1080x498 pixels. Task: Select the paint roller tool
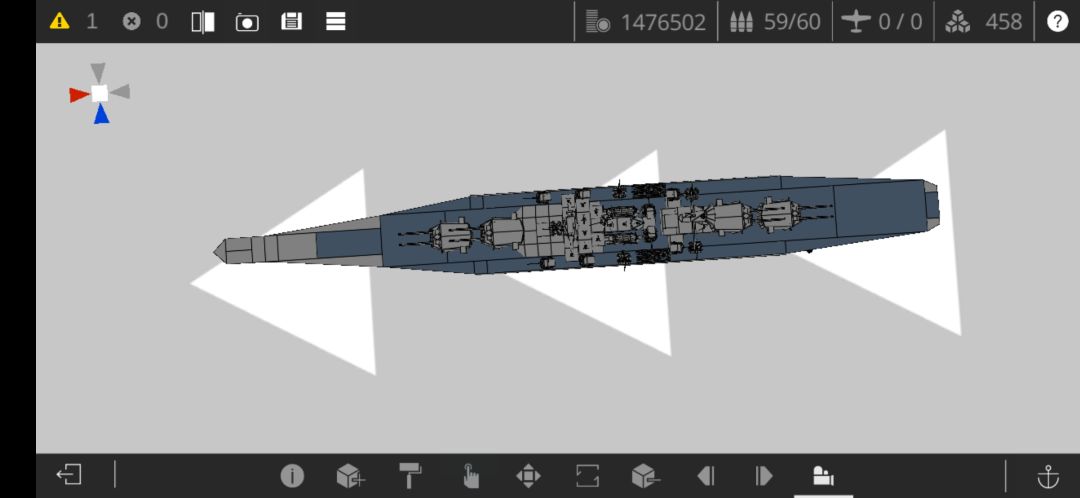coord(411,475)
